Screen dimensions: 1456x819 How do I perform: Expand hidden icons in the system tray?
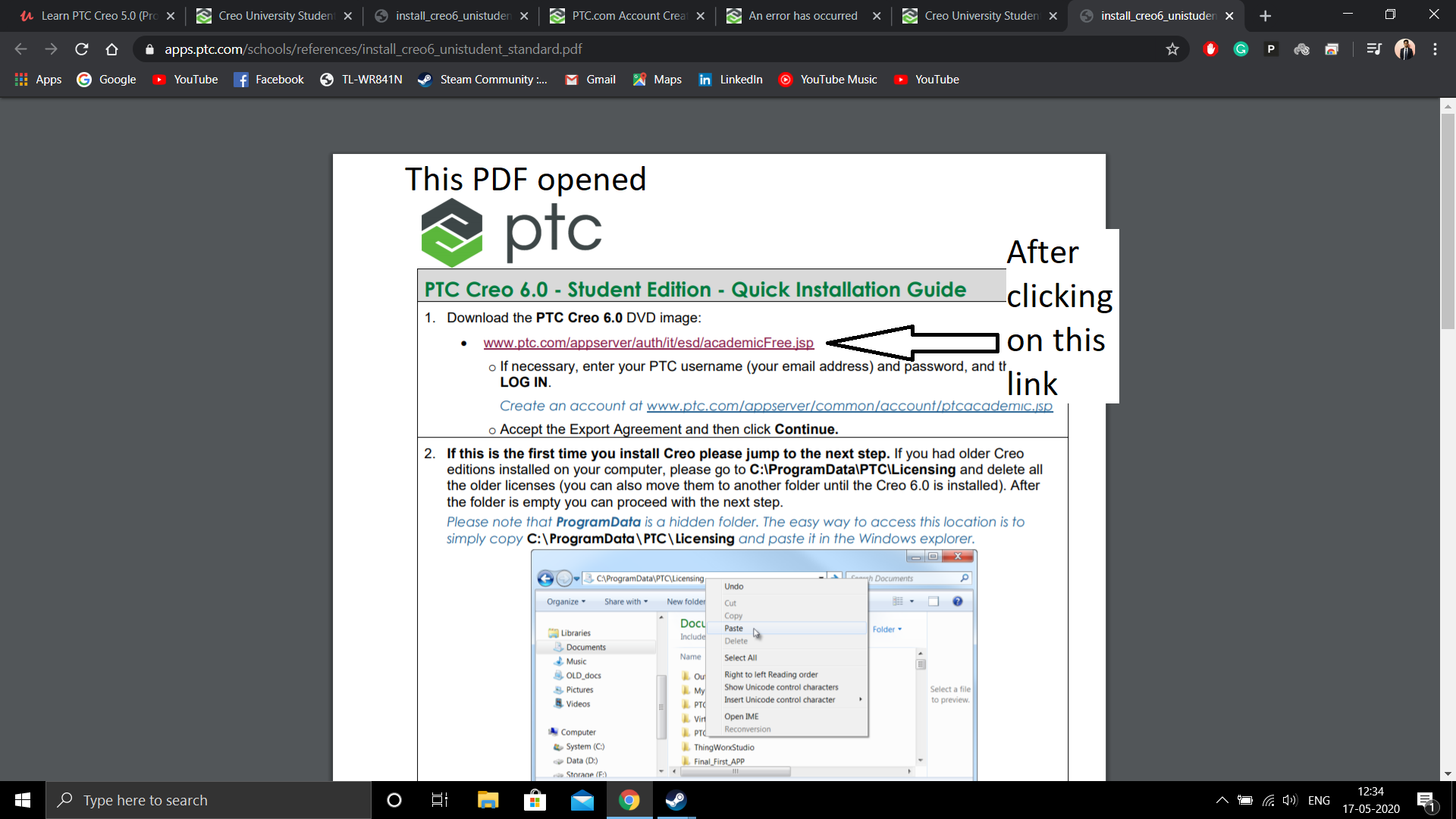tap(1222, 800)
